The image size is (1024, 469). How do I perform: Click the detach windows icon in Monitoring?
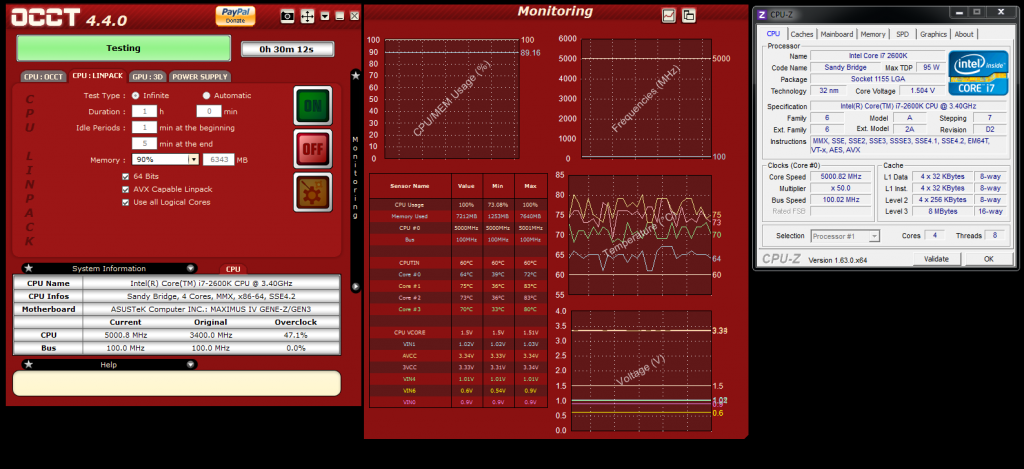(688, 16)
